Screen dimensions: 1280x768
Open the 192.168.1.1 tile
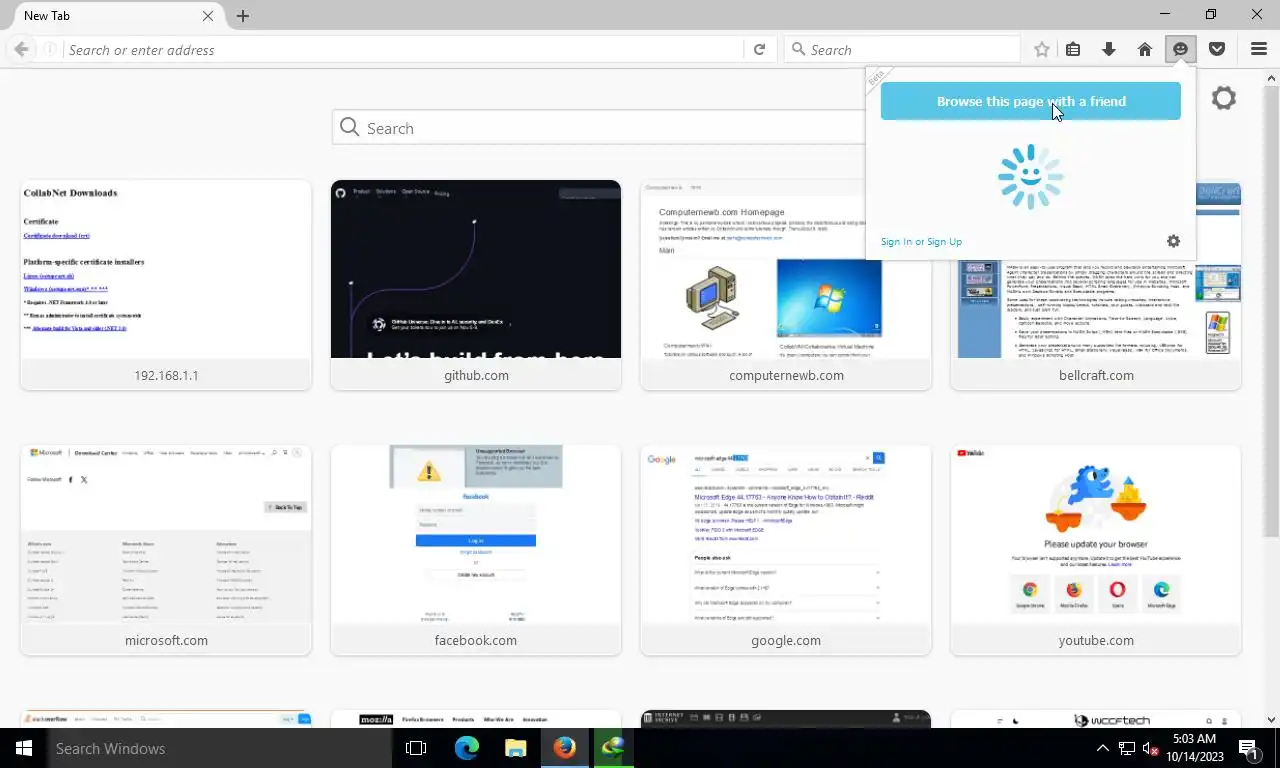(x=166, y=285)
